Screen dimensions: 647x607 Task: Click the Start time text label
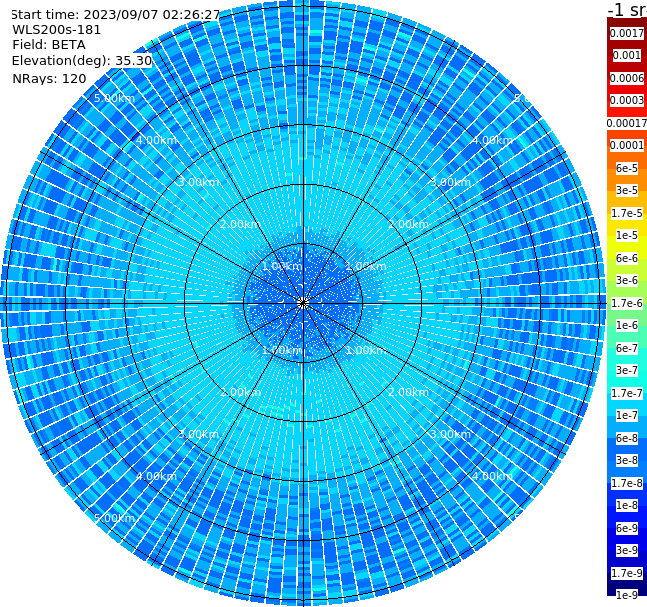point(116,15)
